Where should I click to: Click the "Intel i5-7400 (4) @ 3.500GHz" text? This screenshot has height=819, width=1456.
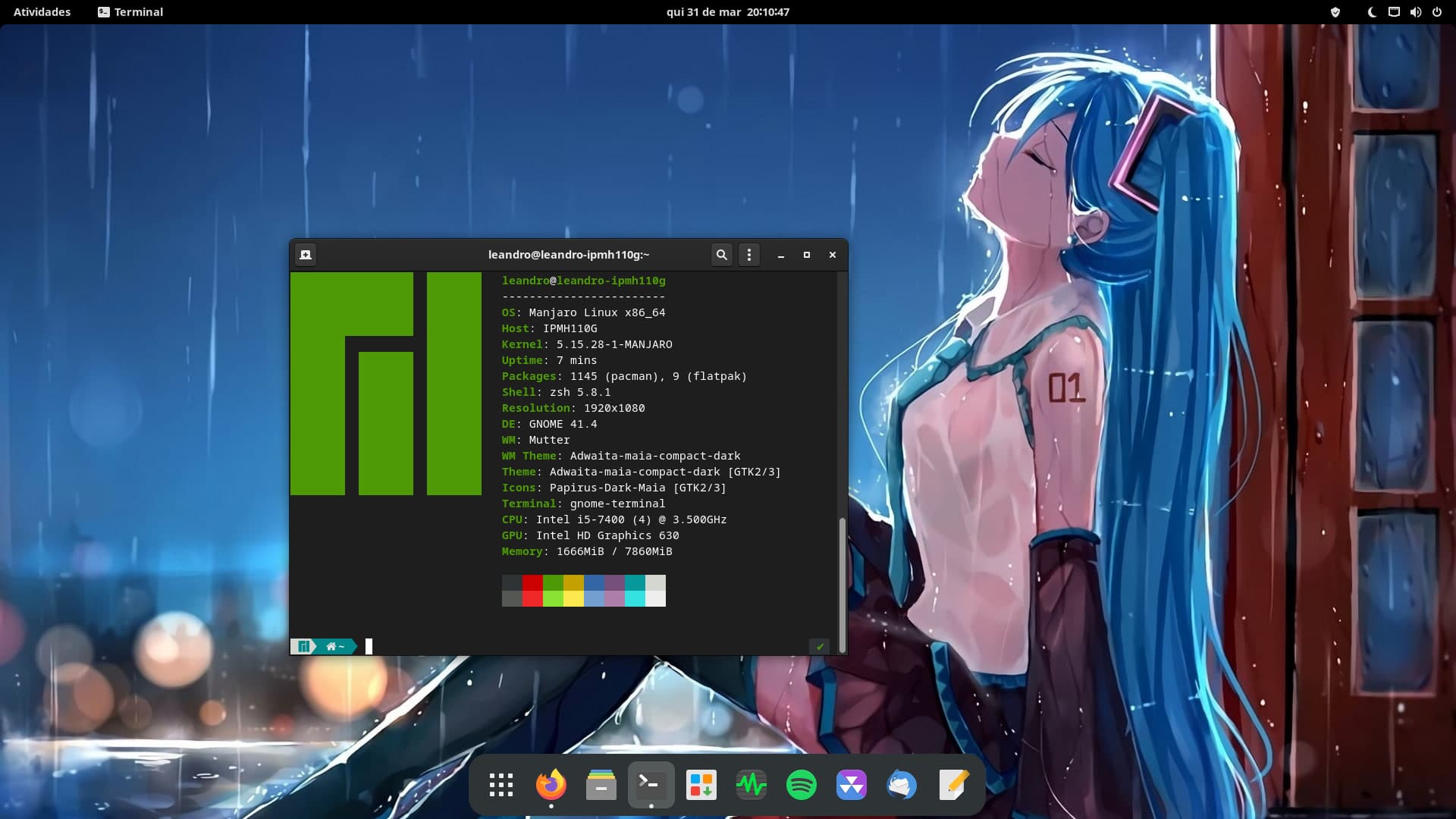tap(631, 519)
